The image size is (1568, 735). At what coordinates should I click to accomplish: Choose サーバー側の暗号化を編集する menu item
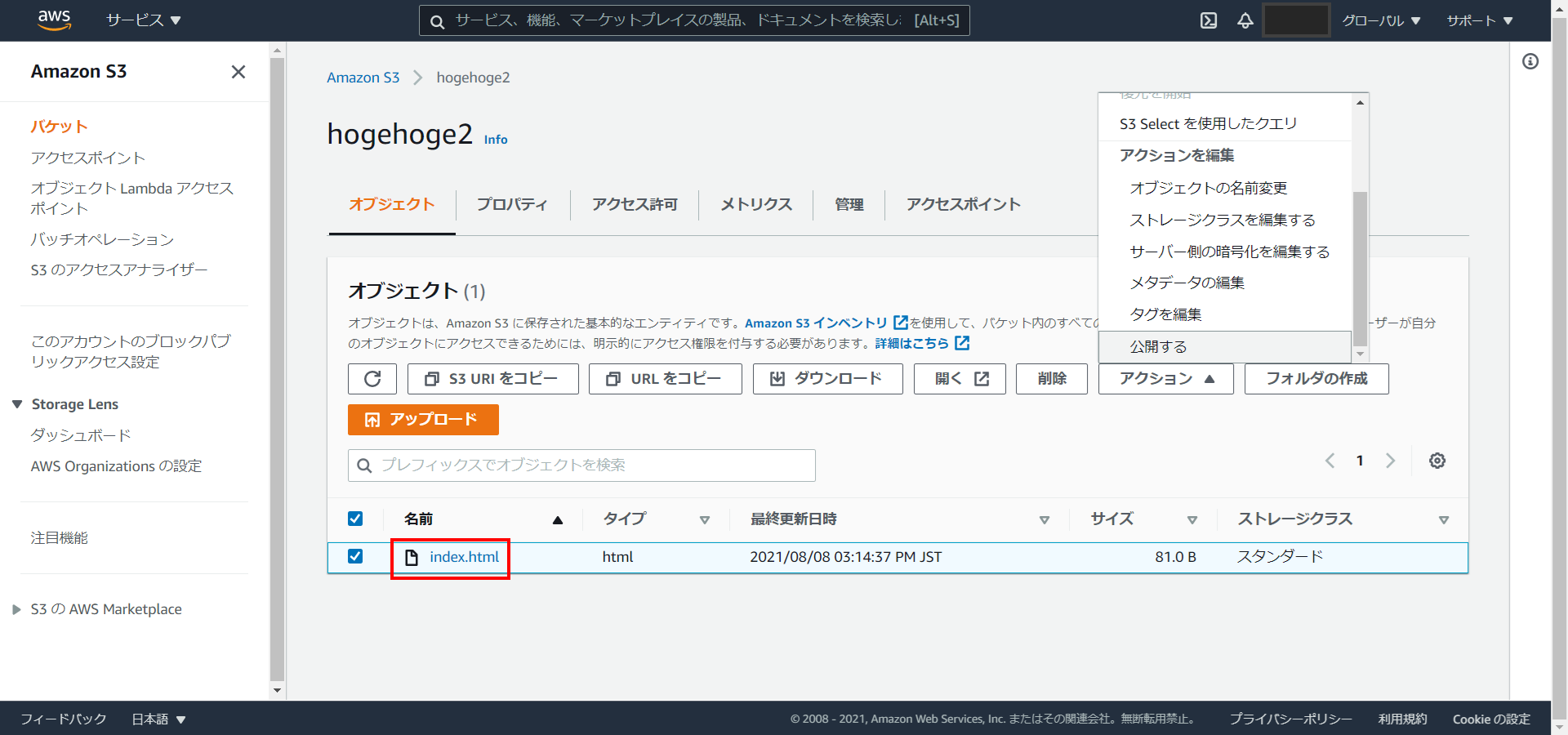coord(1225,252)
